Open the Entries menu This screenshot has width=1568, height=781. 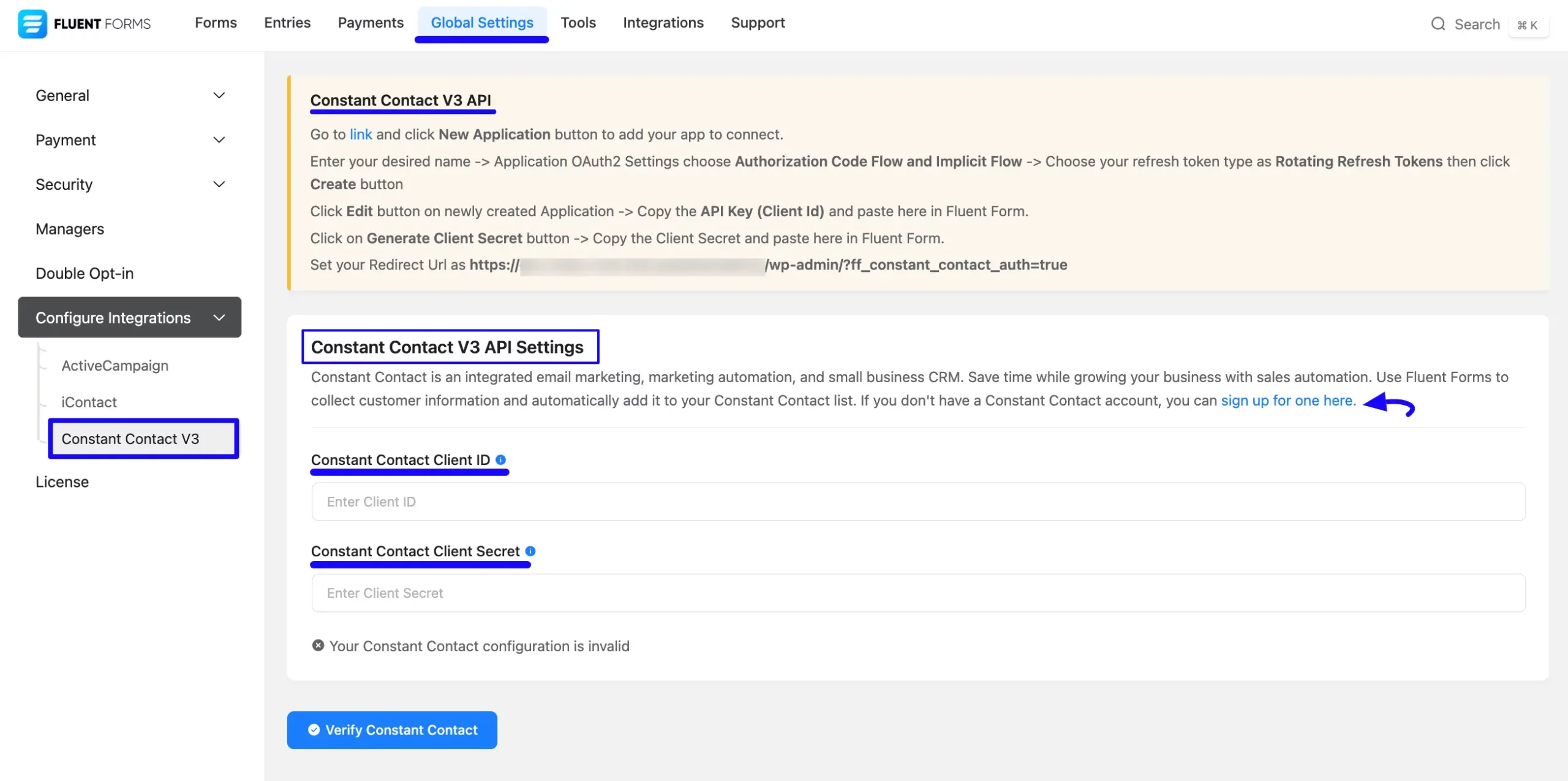pyautogui.click(x=287, y=23)
